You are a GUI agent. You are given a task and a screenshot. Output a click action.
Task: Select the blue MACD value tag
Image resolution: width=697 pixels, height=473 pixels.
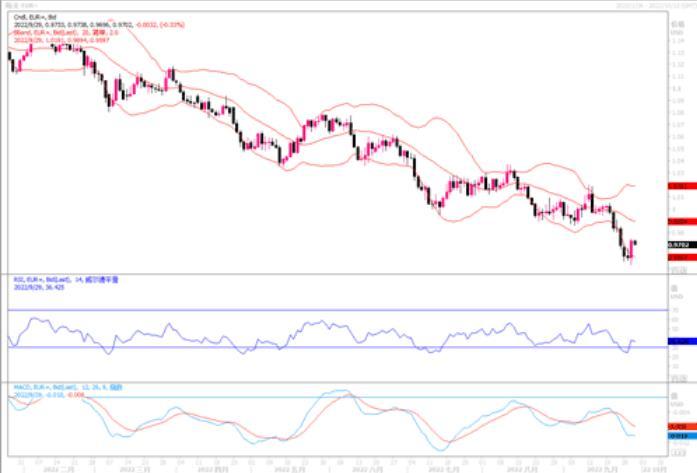[x=678, y=436]
